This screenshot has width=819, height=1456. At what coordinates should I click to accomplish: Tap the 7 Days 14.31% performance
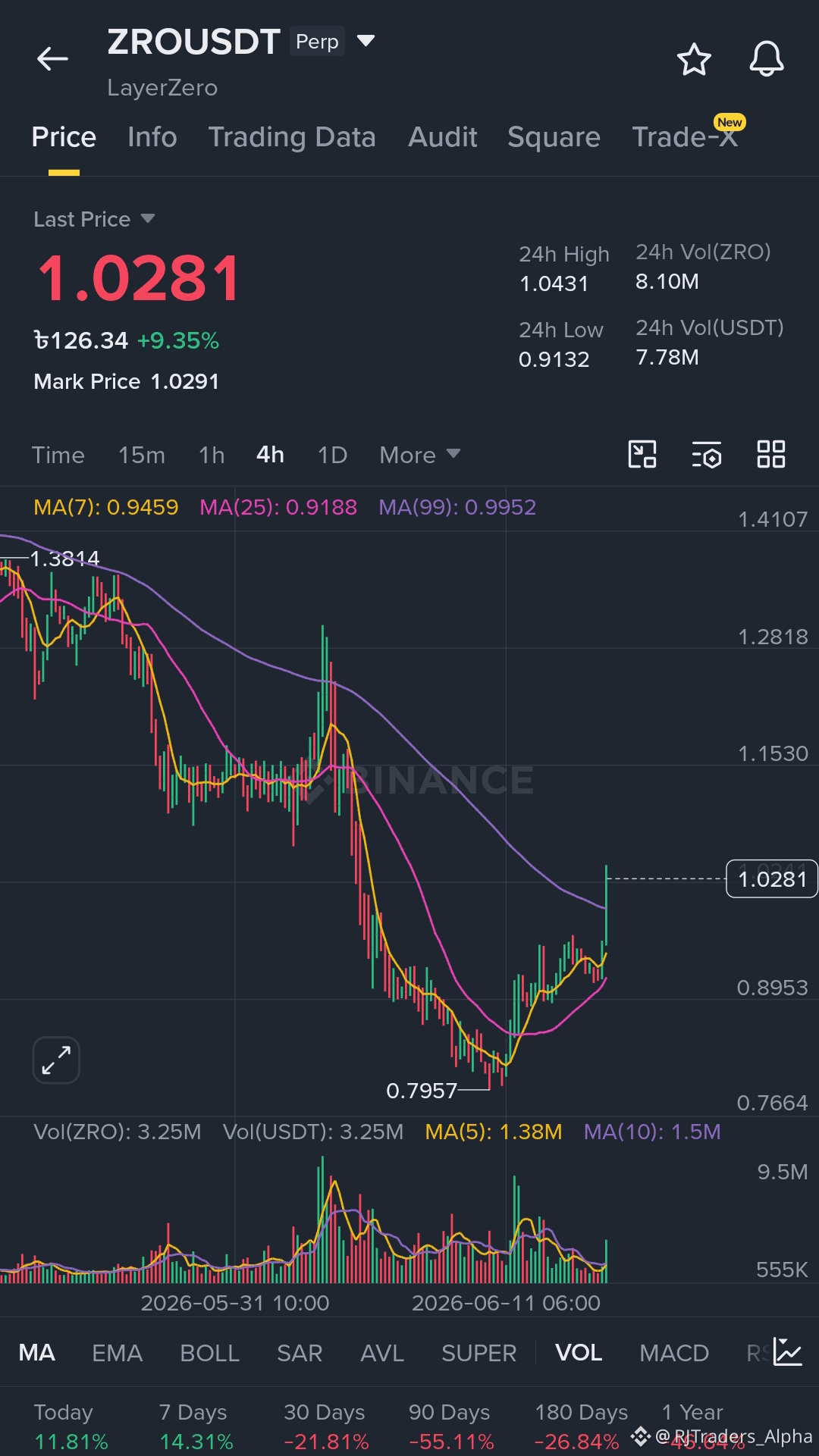coord(196,1426)
